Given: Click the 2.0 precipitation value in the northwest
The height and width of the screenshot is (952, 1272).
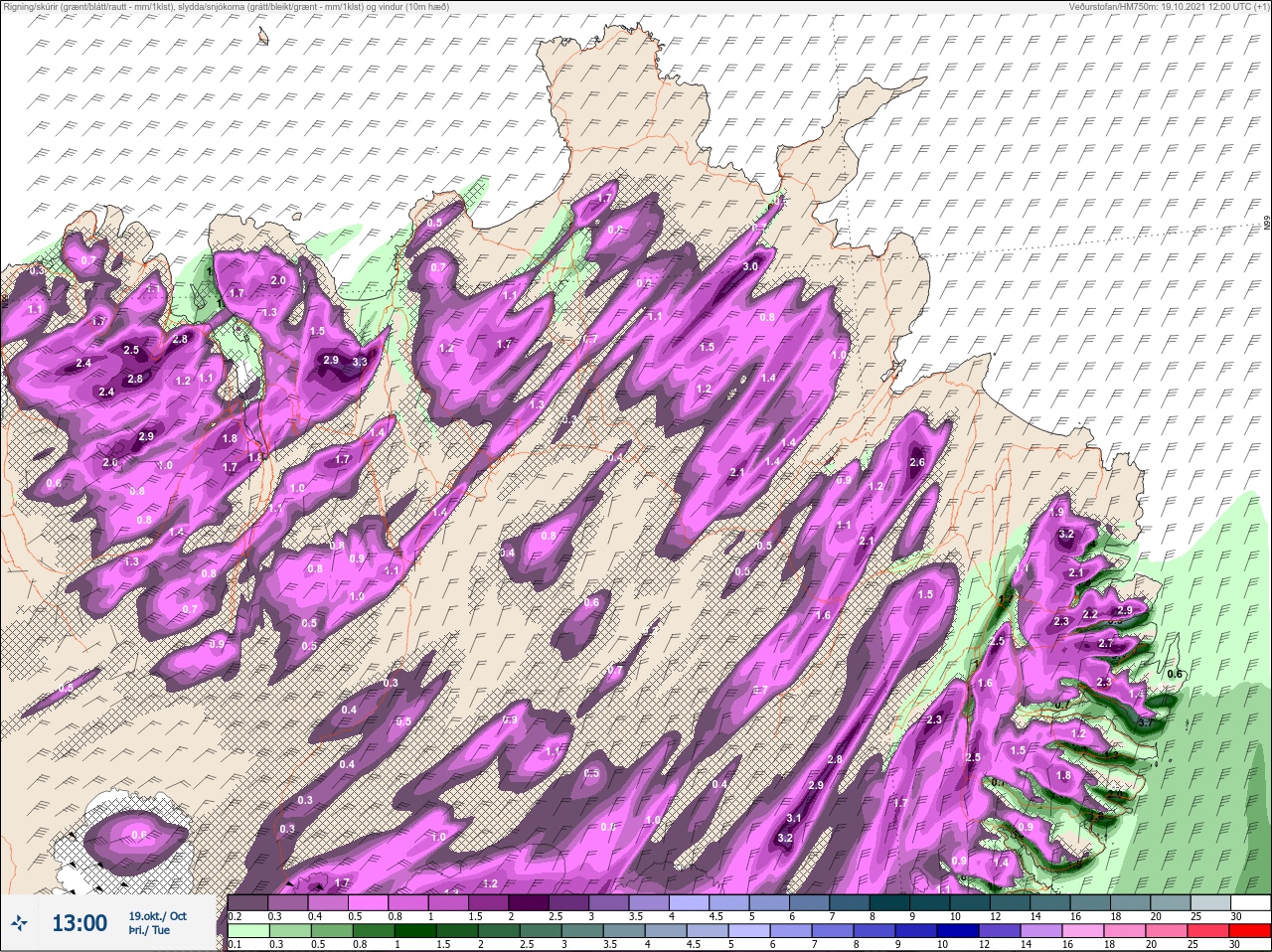Looking at the screenshot, I should tap(278, 280).
